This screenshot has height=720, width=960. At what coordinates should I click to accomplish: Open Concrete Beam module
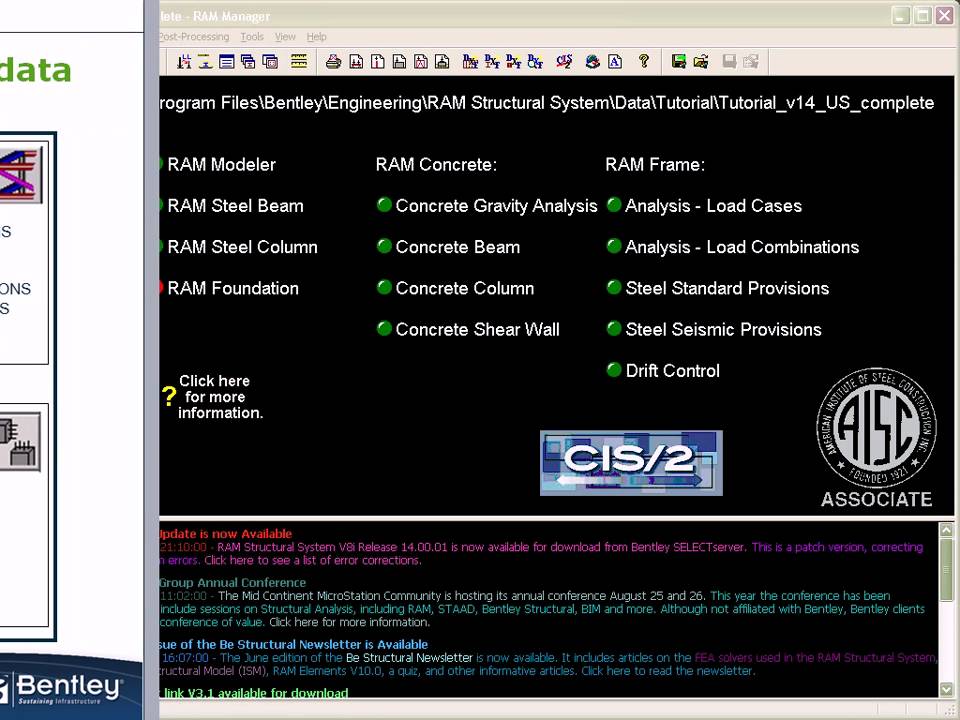(x=458, y=247)
